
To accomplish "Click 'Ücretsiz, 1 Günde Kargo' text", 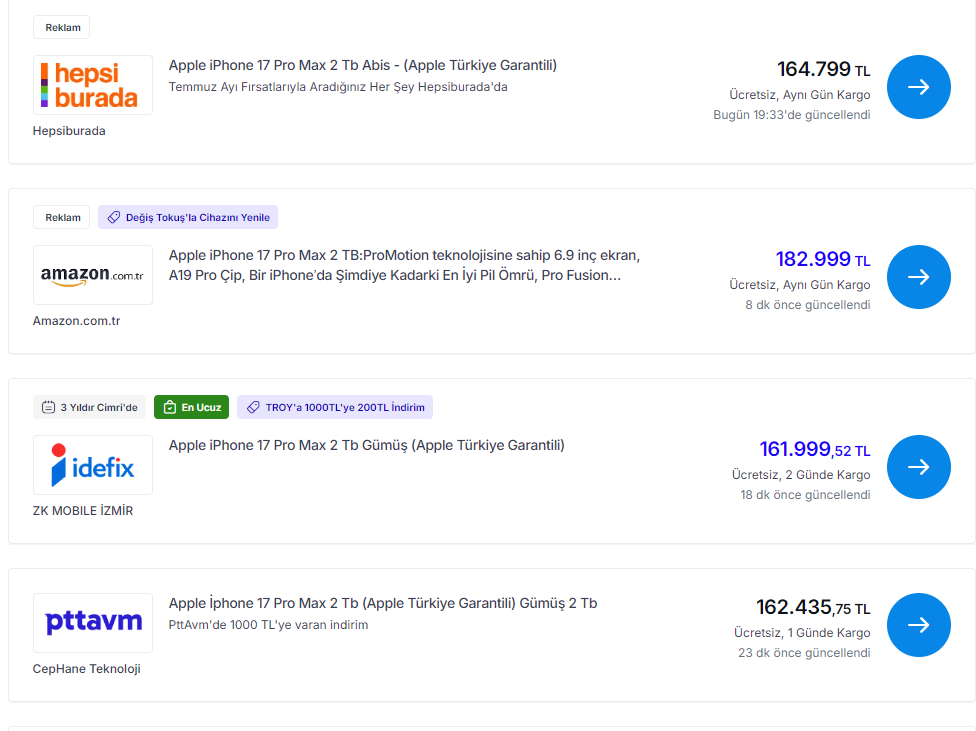I will (x=802, y=633).
